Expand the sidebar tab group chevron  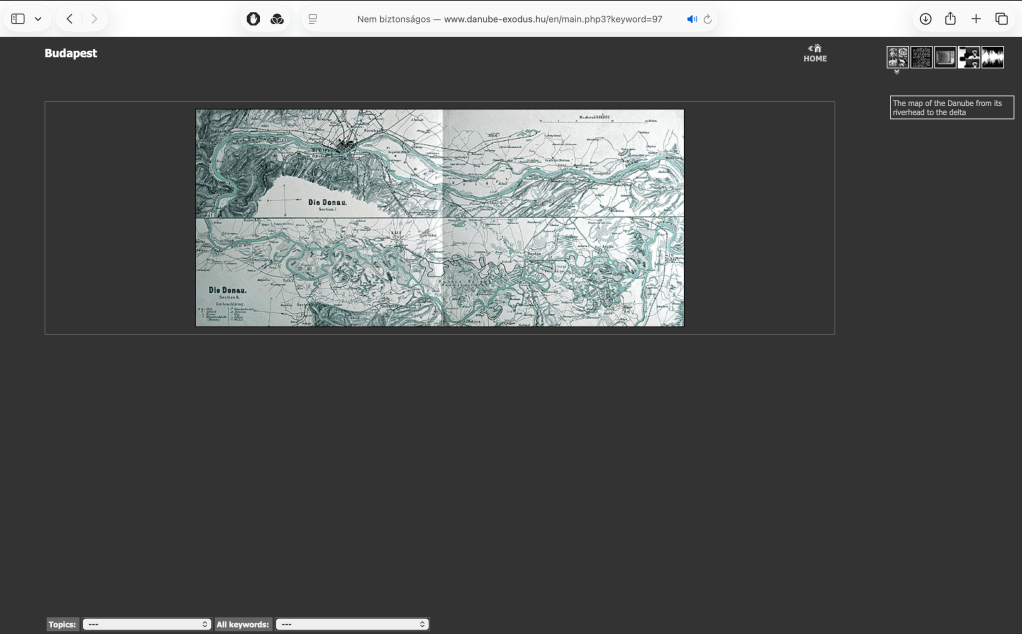point(38,19)
